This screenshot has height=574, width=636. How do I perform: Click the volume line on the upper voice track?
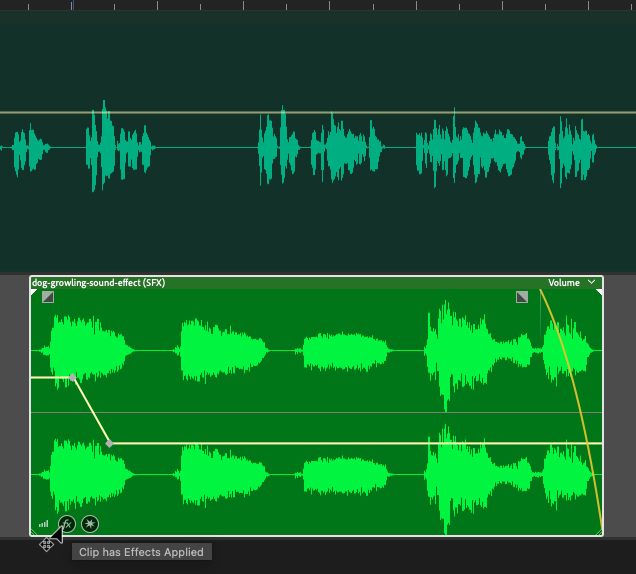coord(318,112)
